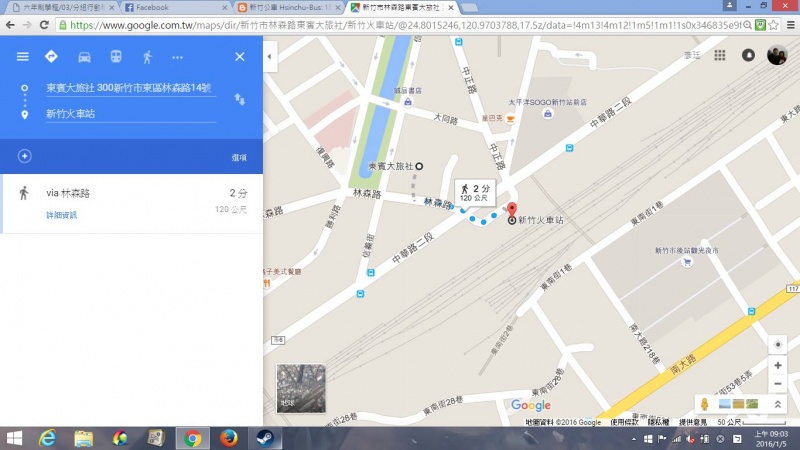Select driving travel mode car icon
This screenshot has height=450, width=800.
pyautogui.click(x=84, y=57)
